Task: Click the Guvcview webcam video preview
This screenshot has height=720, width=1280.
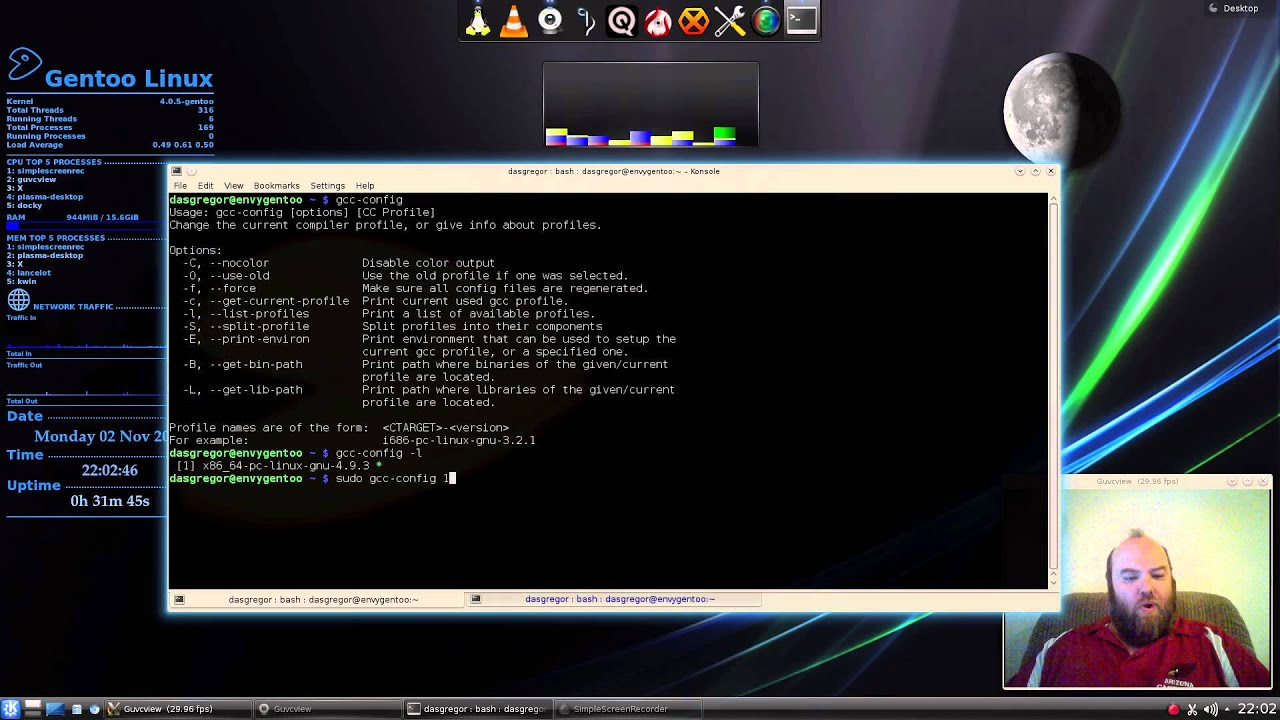Action: 1138,588
